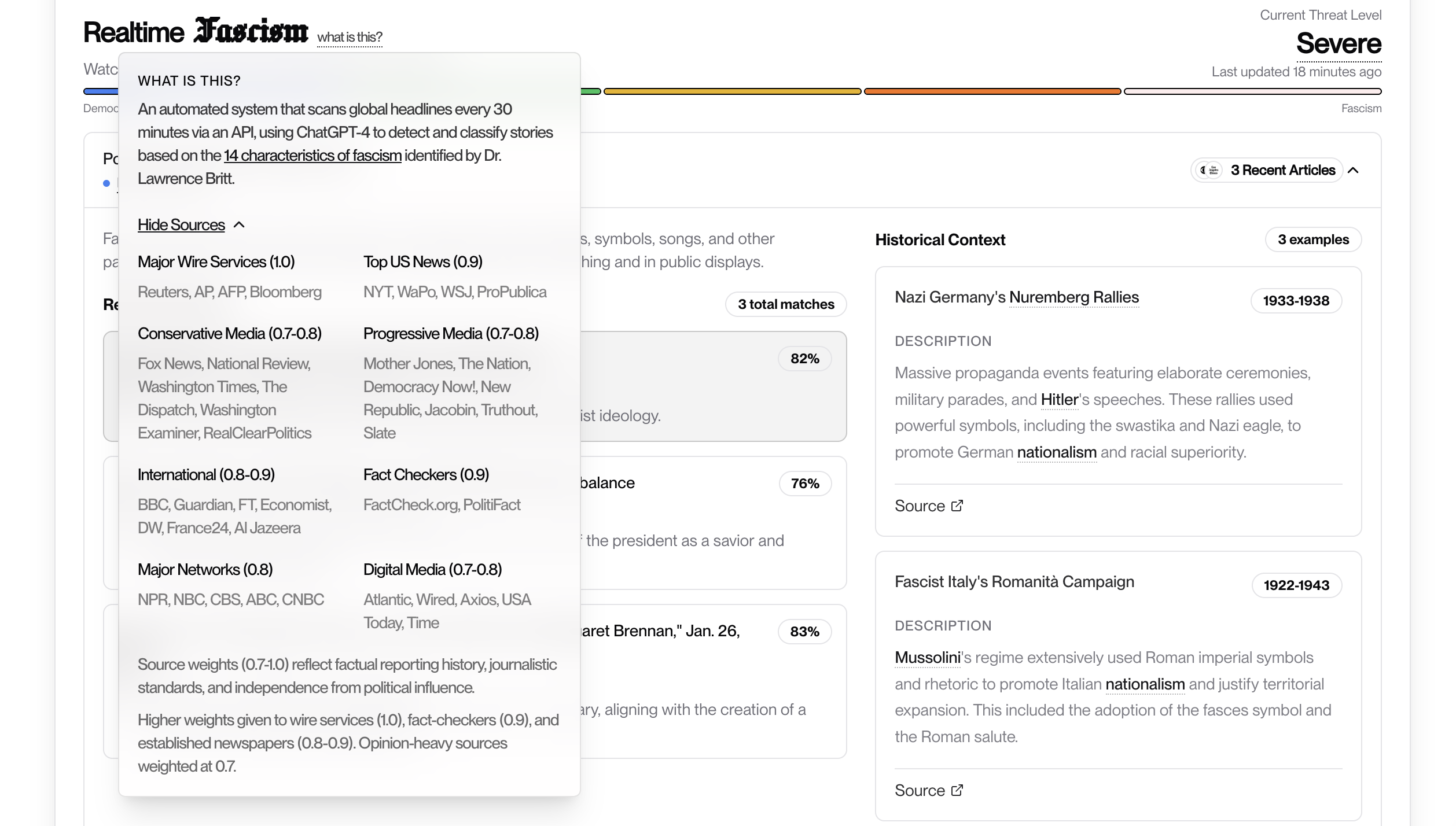
Task: Click the 83% match score badge
Action: pos(804,632)
